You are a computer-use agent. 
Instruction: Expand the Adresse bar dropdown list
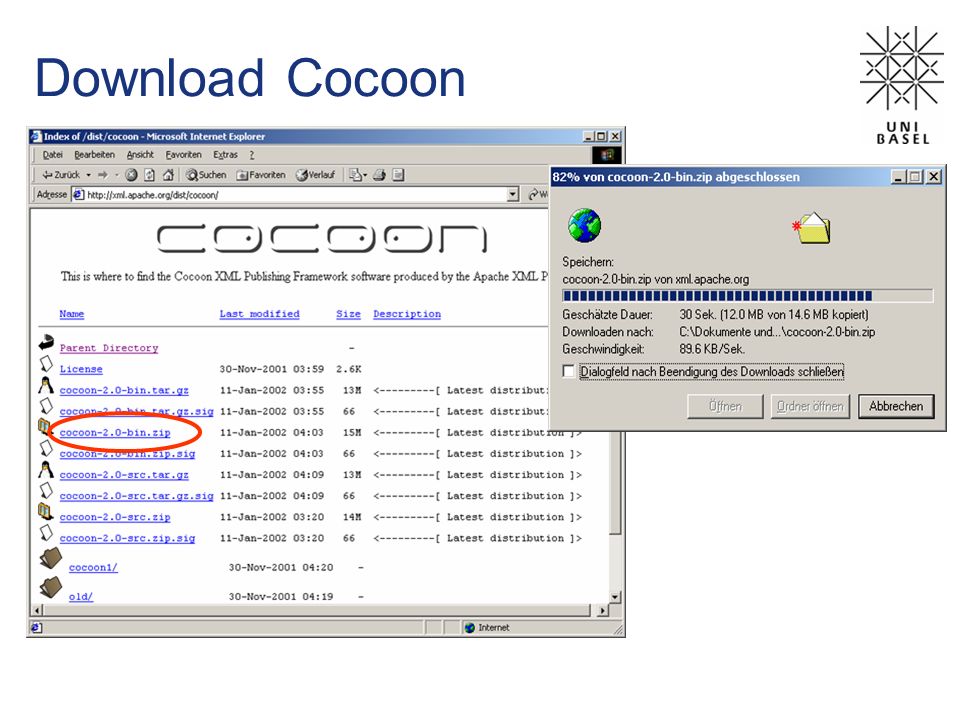513,195
